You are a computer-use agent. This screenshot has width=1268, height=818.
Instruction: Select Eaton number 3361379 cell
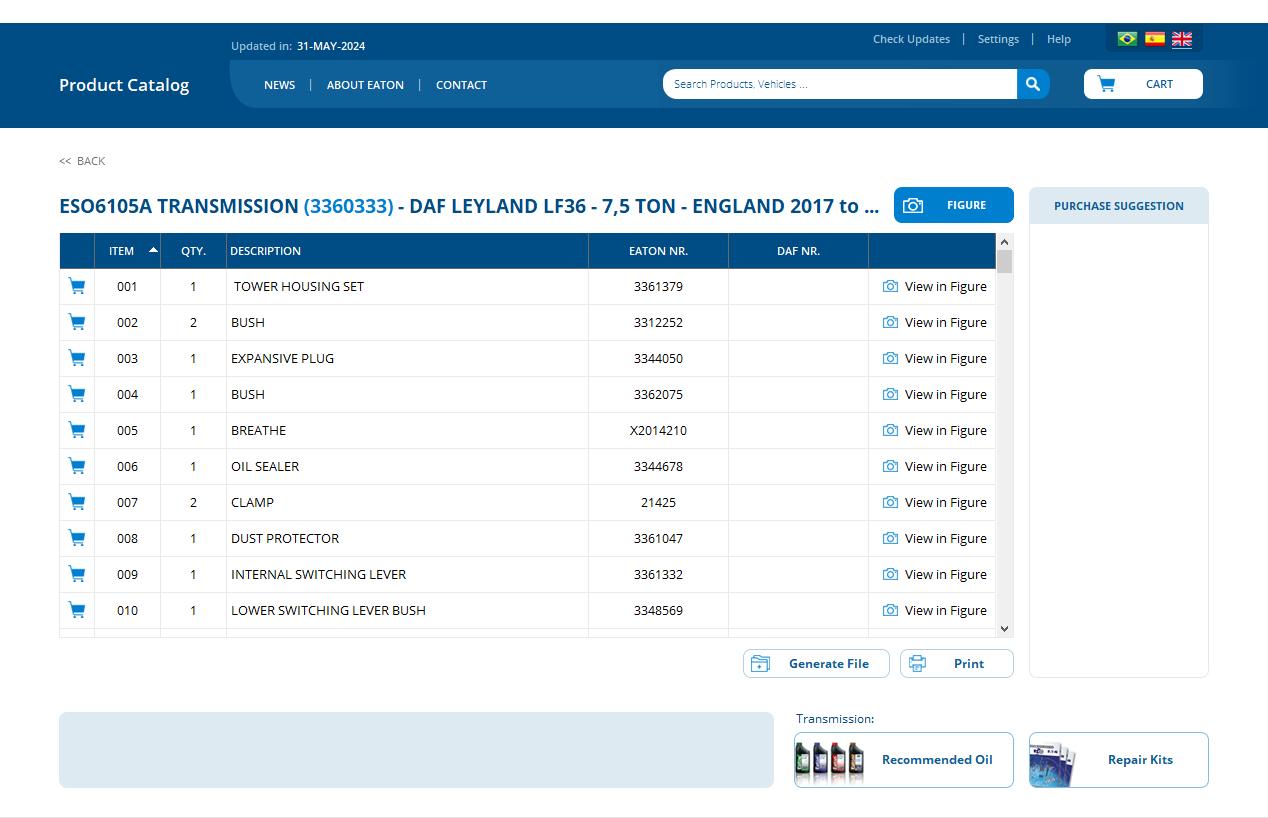coord(658,286)
